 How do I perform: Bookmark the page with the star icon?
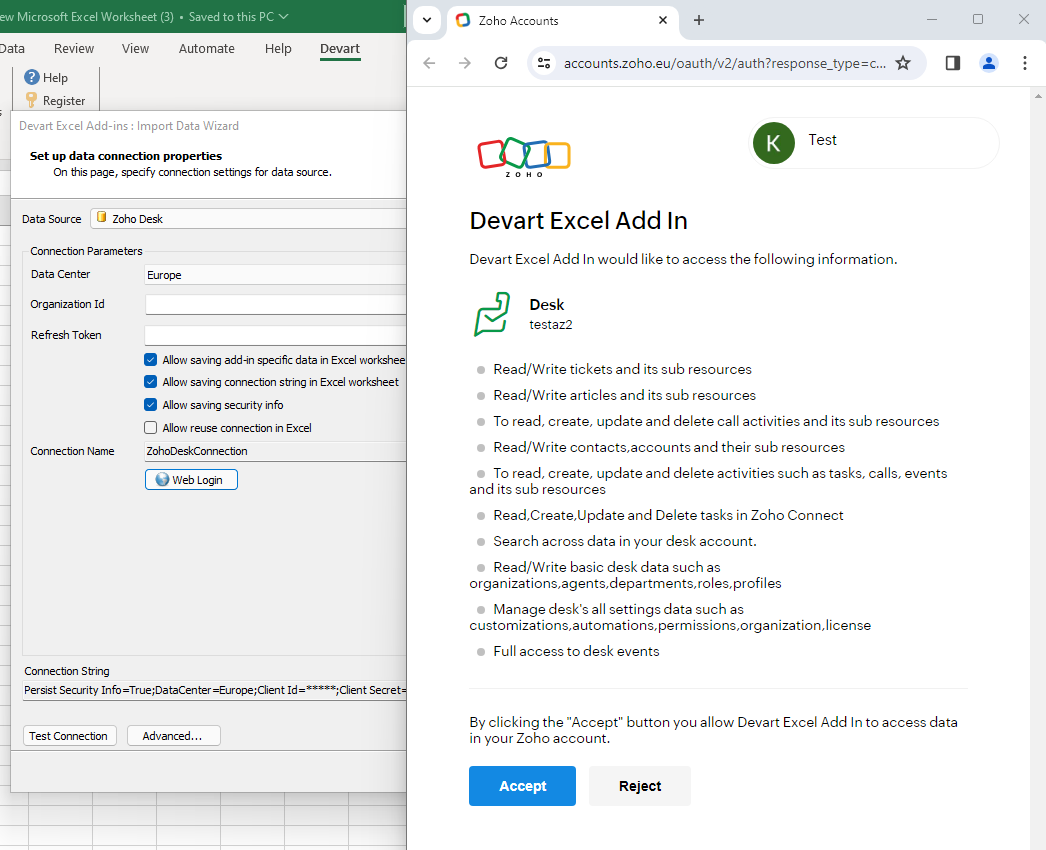click(903, 62)
